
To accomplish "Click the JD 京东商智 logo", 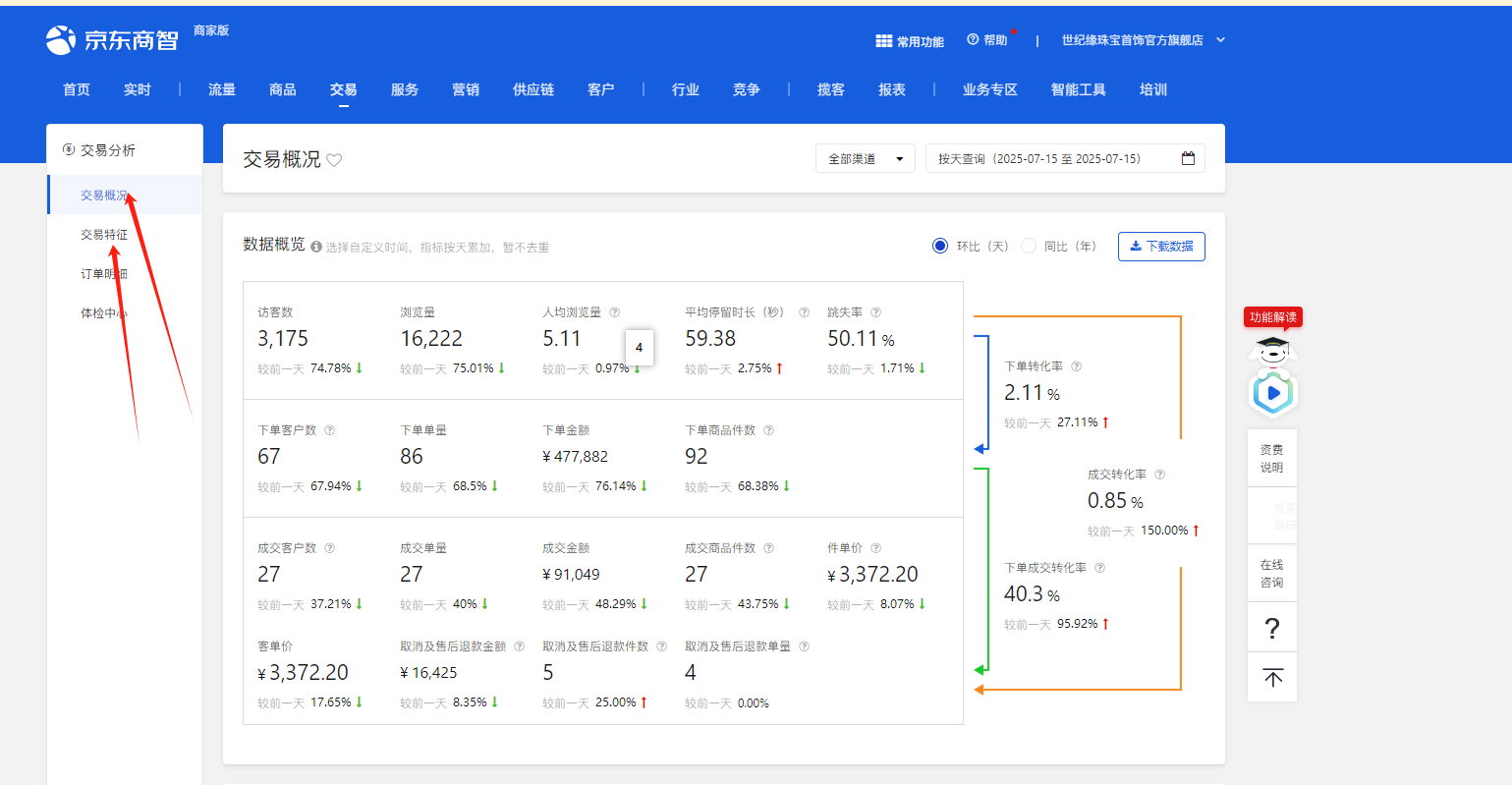I will [x=112, y=40].
